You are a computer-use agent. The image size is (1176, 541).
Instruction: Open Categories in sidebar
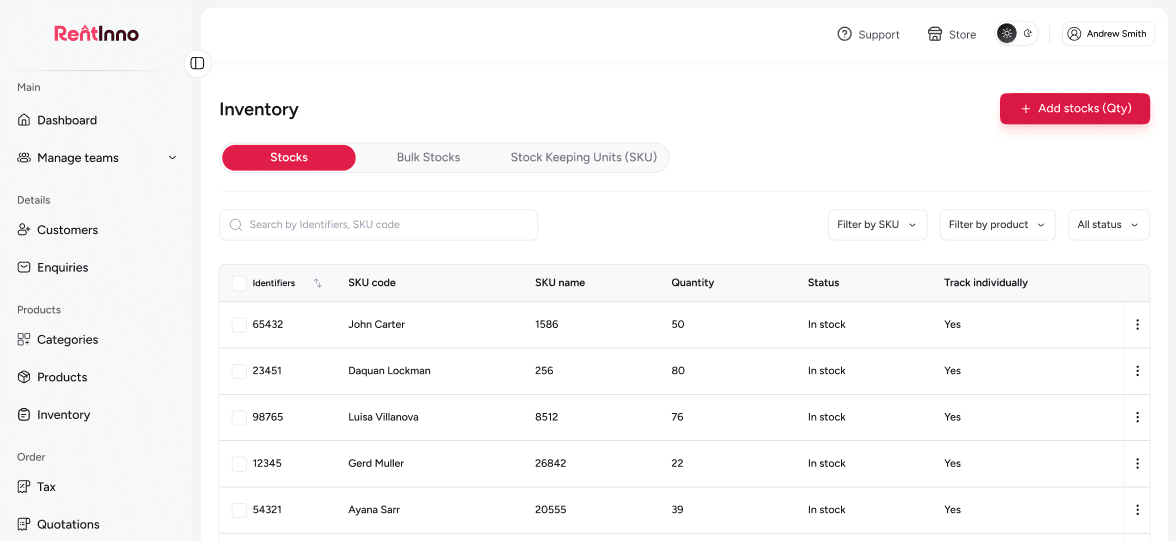58,339
